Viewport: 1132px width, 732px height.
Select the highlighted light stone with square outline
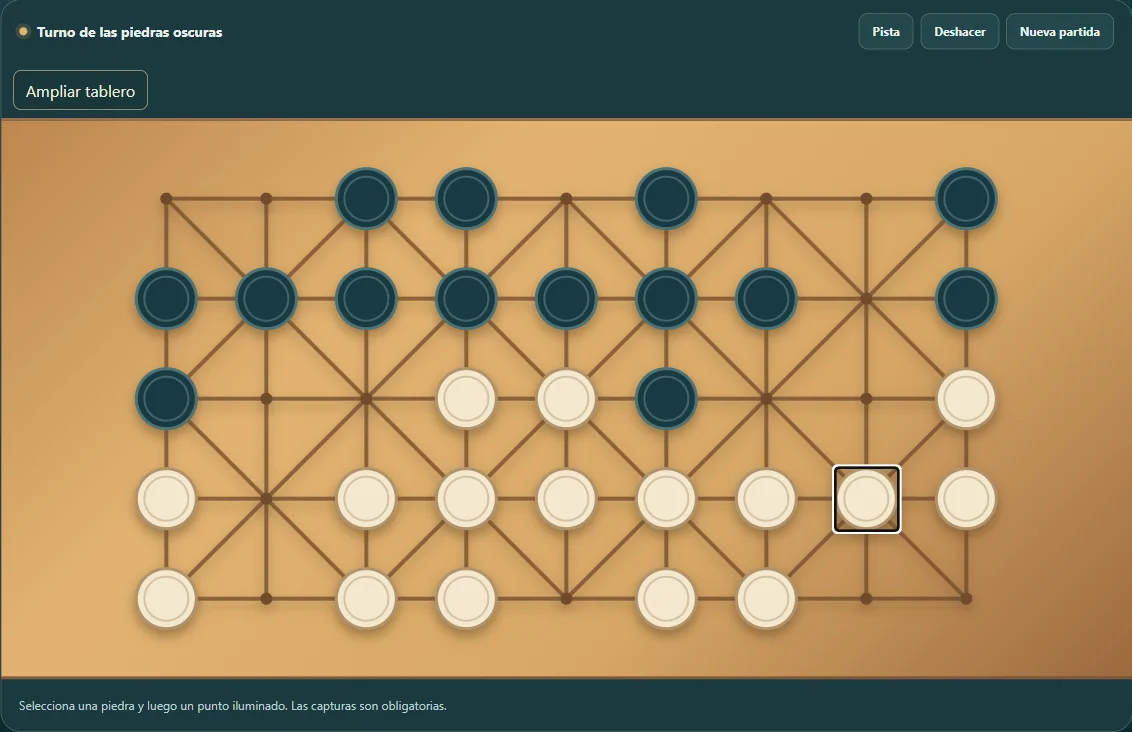[866, 499]
